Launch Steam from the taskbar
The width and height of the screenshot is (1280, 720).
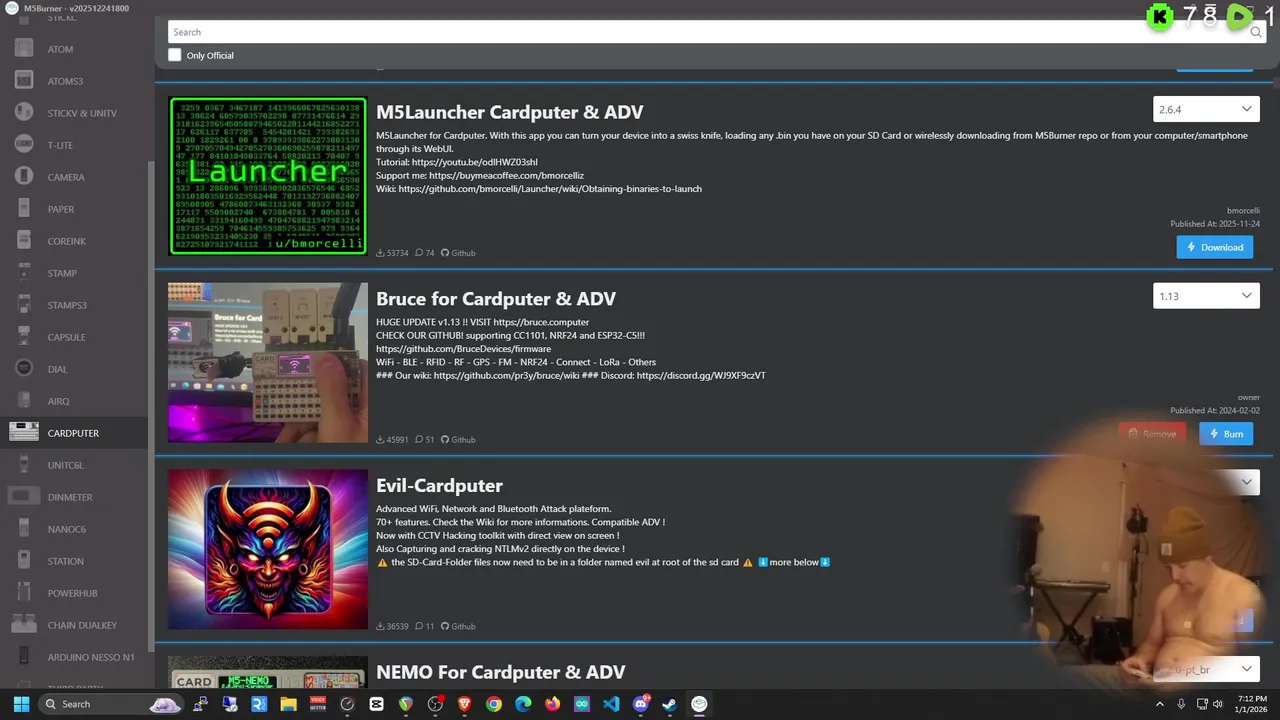pyautogui.click(x=670, y=704)
